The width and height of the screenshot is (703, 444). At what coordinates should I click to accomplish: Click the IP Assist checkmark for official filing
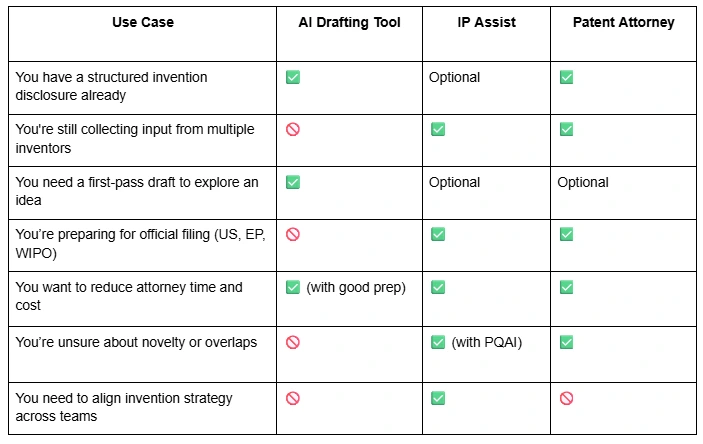[437, 234]
